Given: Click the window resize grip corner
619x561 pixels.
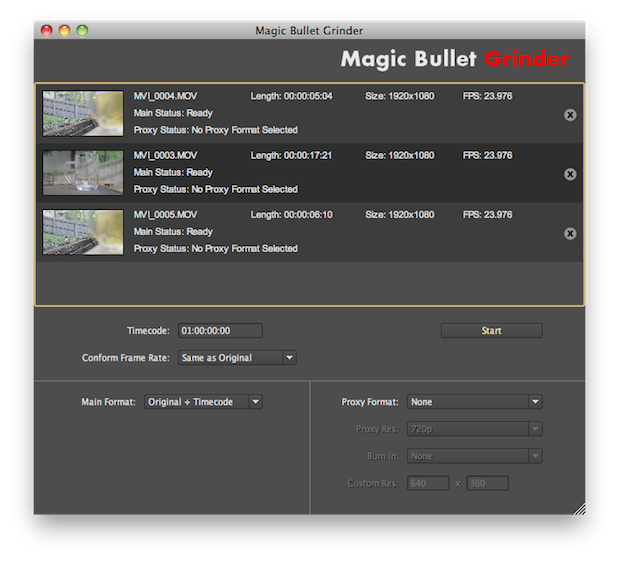Looking at the screenshot, I should tap(579, 509).
